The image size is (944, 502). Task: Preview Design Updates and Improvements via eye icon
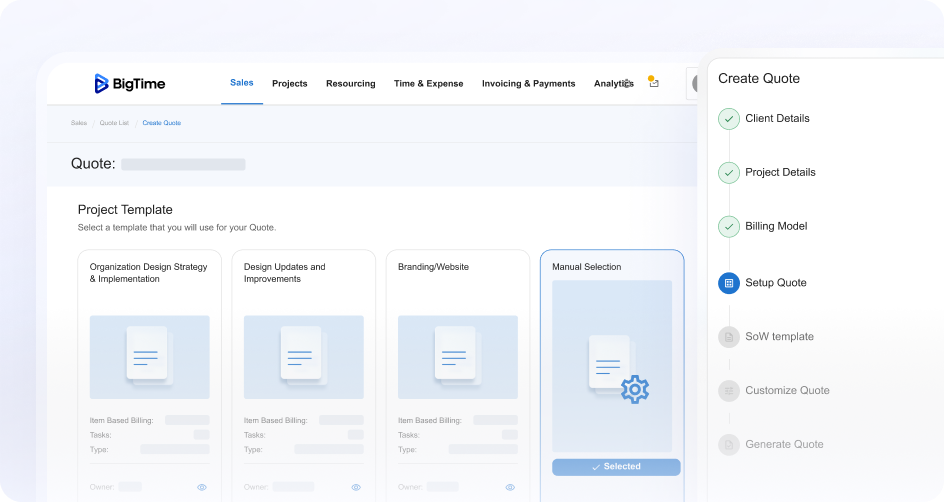(356, 487)
